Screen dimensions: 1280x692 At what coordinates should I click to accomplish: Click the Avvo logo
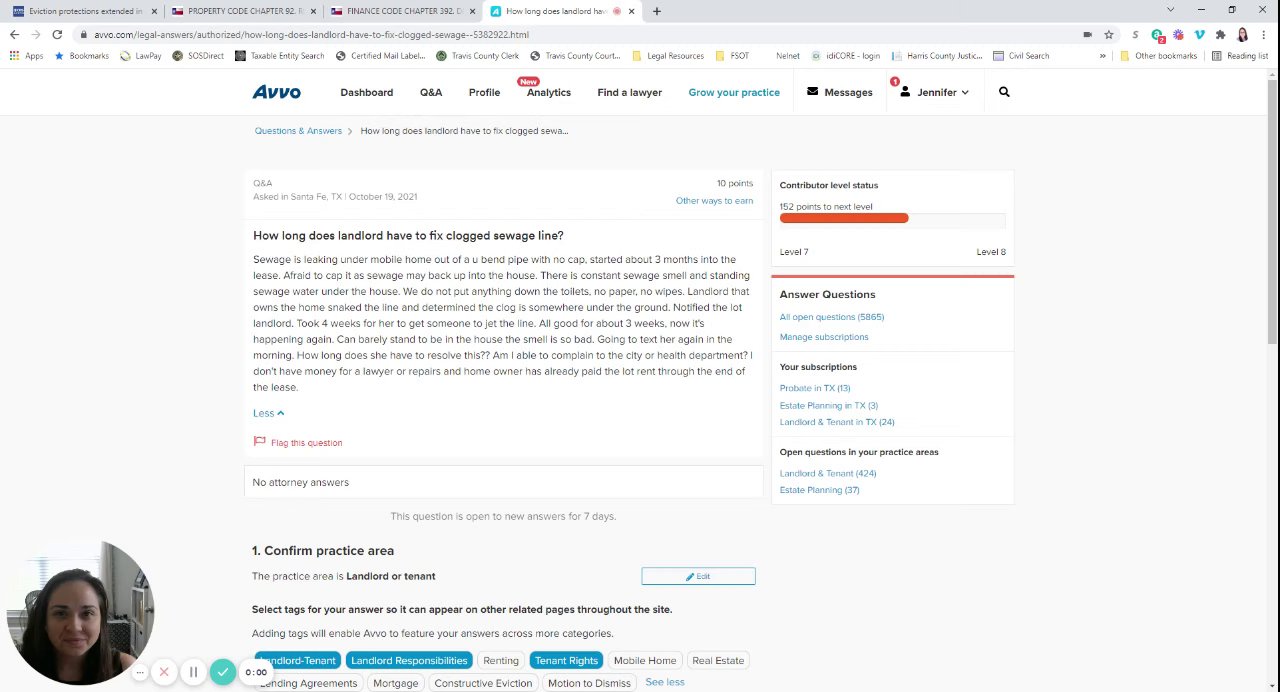click(x=276, y=92)
